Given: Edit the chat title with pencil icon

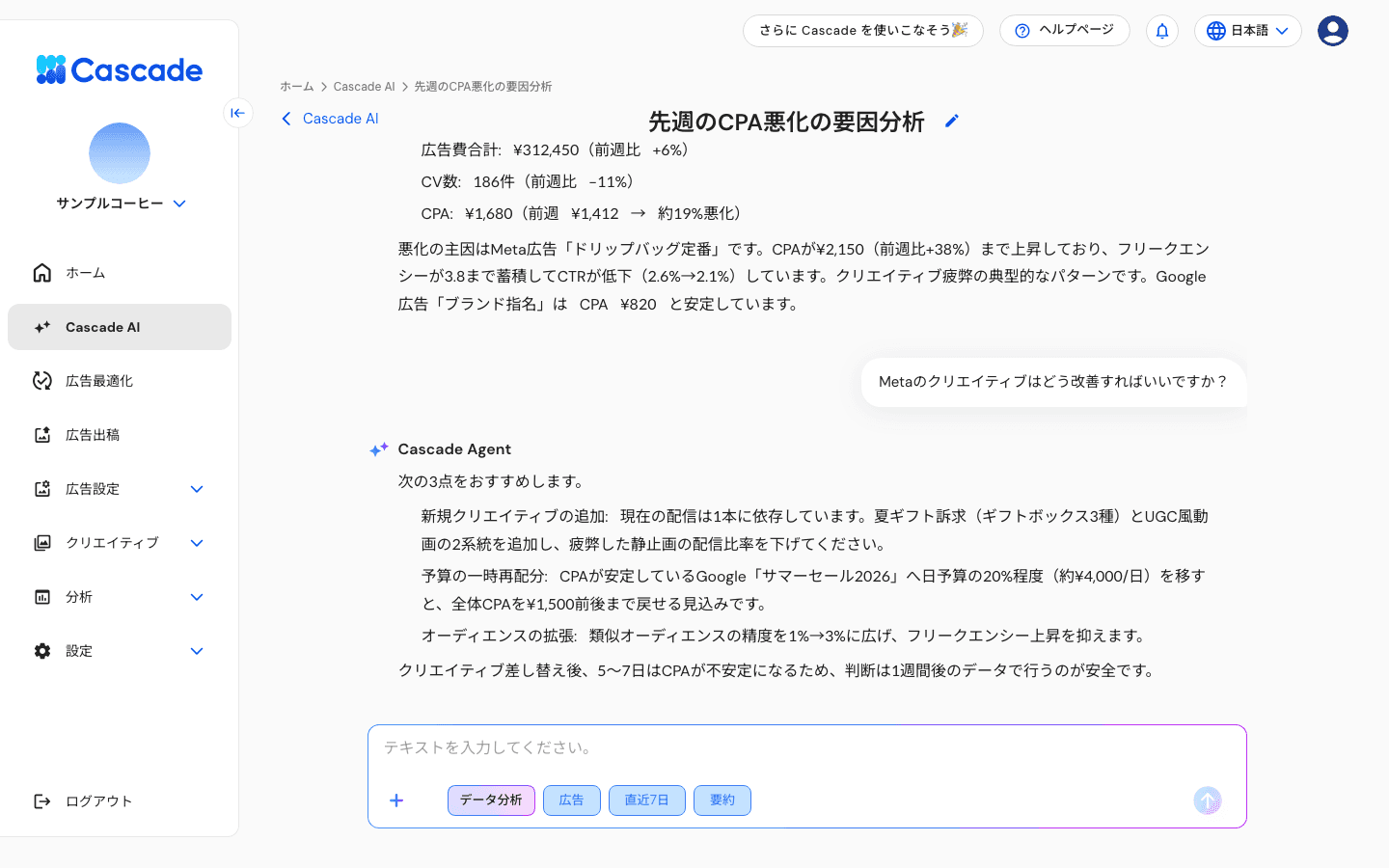Looking at the screenshot, I should pyautogui.click(x=952, y=121).
